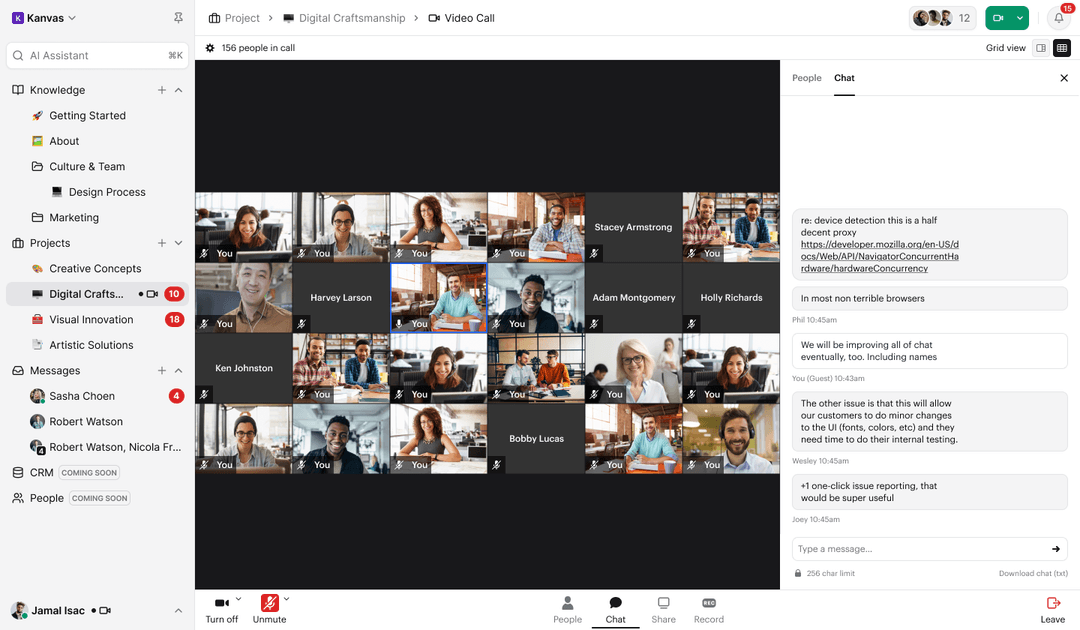The width and height of the screenshot is (1080, 630).
Task: Click Sasha Choen's avatar in Messages
Action: coord(37,396)
